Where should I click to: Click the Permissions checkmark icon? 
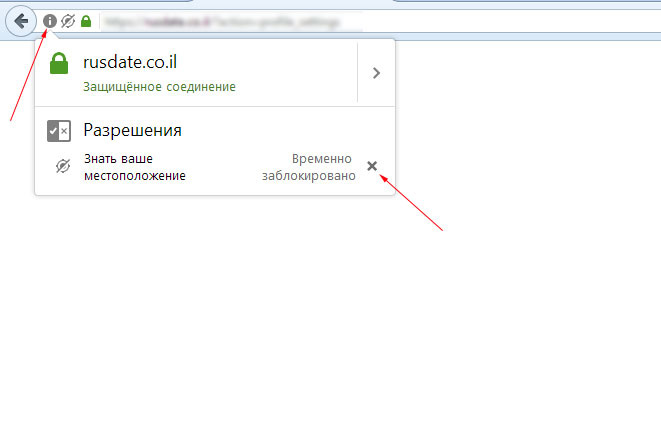tap(59, 131)
